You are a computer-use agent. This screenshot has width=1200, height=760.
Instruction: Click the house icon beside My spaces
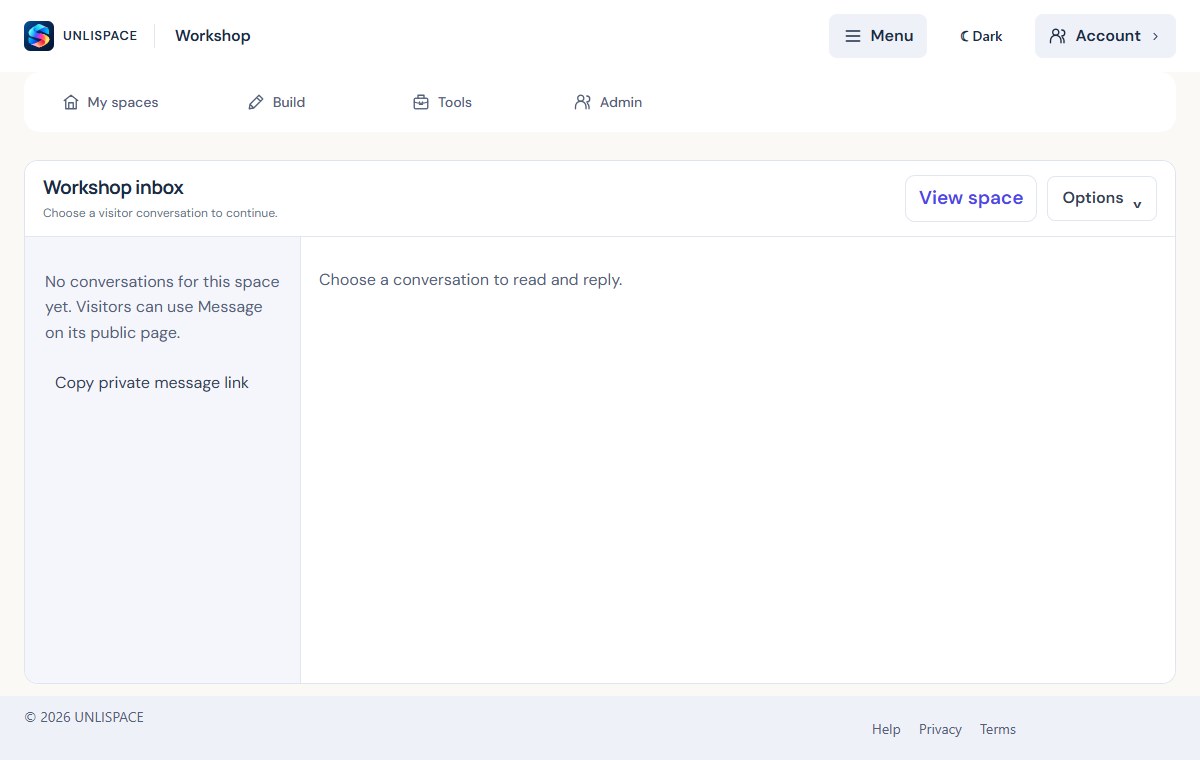tap(71, 102)
